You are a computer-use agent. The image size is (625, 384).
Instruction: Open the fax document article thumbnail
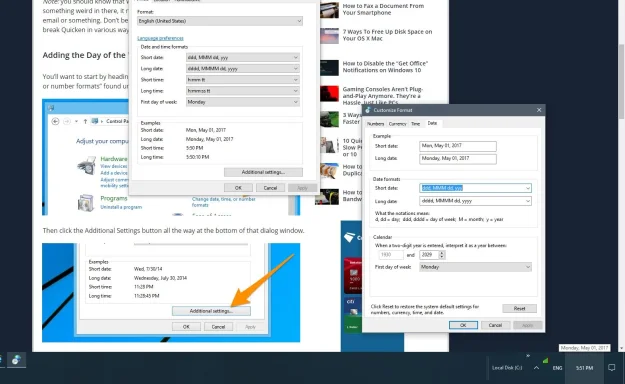coord(329,10)
